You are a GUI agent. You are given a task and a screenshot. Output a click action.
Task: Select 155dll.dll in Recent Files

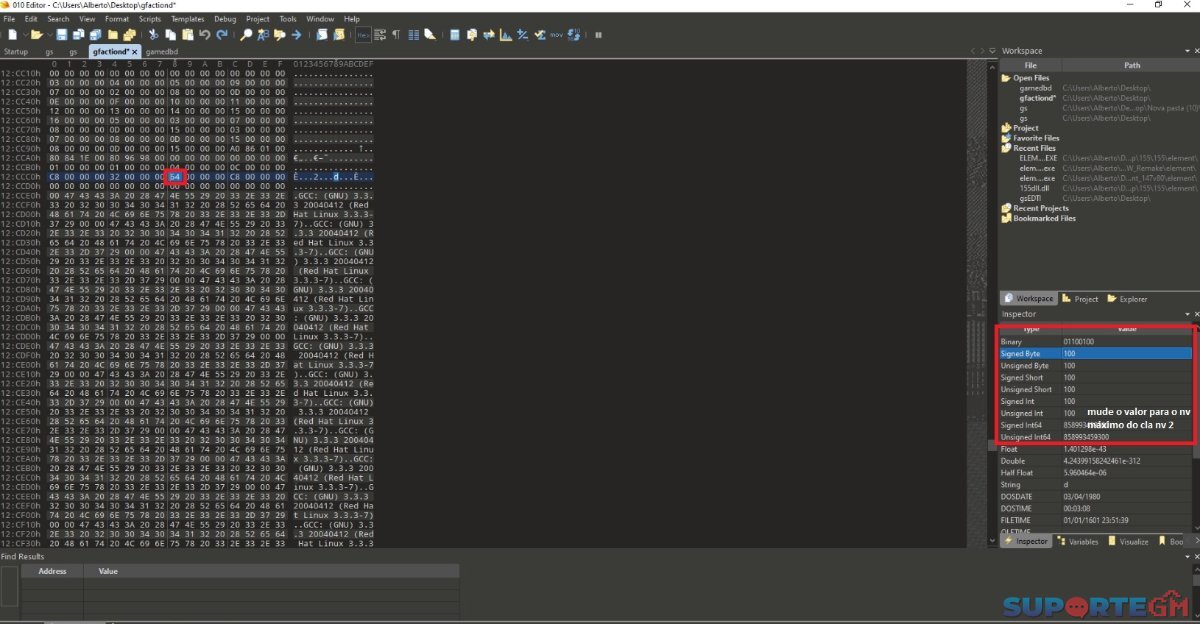coord(1033,188)
